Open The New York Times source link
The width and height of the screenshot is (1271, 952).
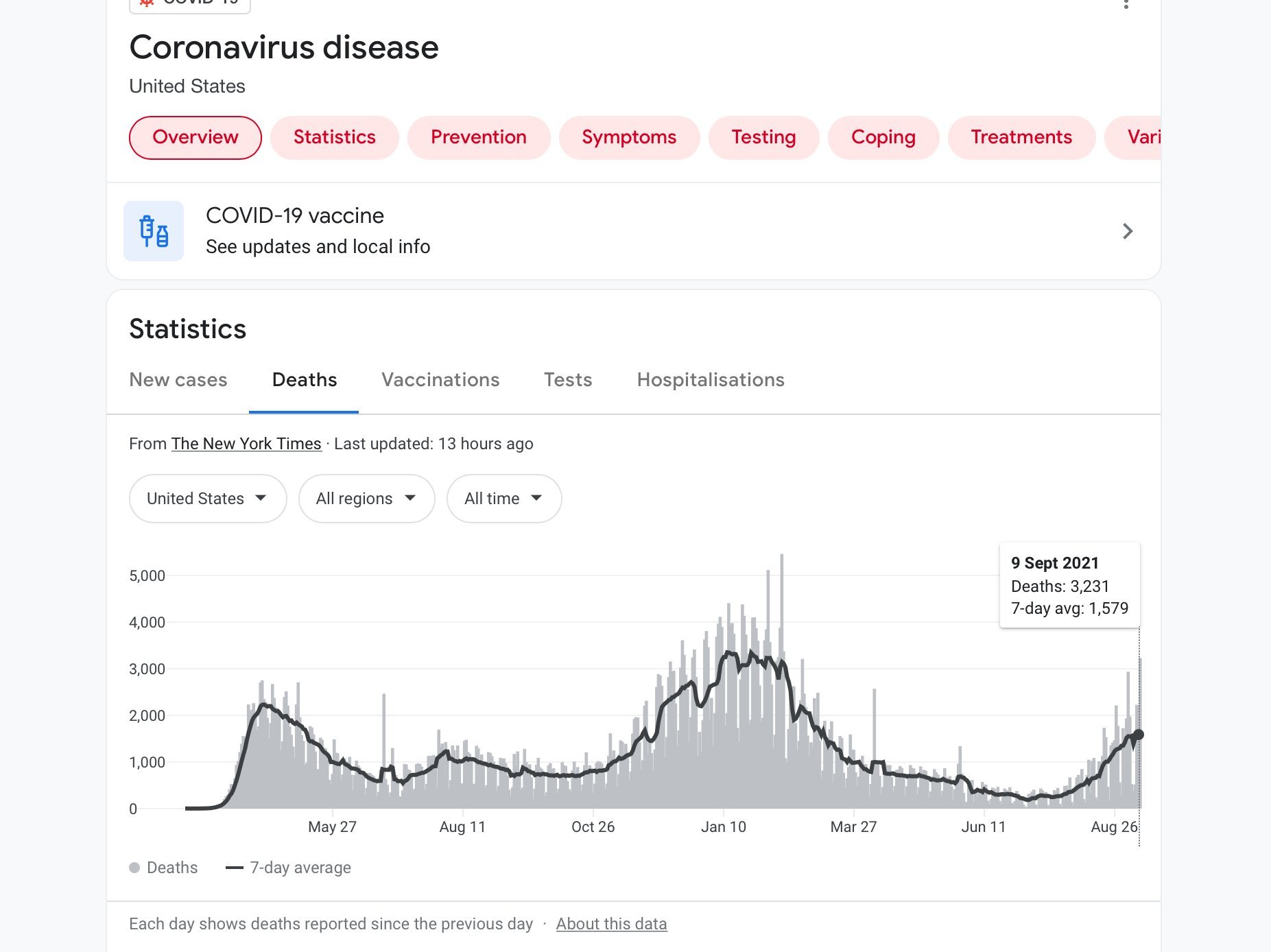tap(246, 444)
